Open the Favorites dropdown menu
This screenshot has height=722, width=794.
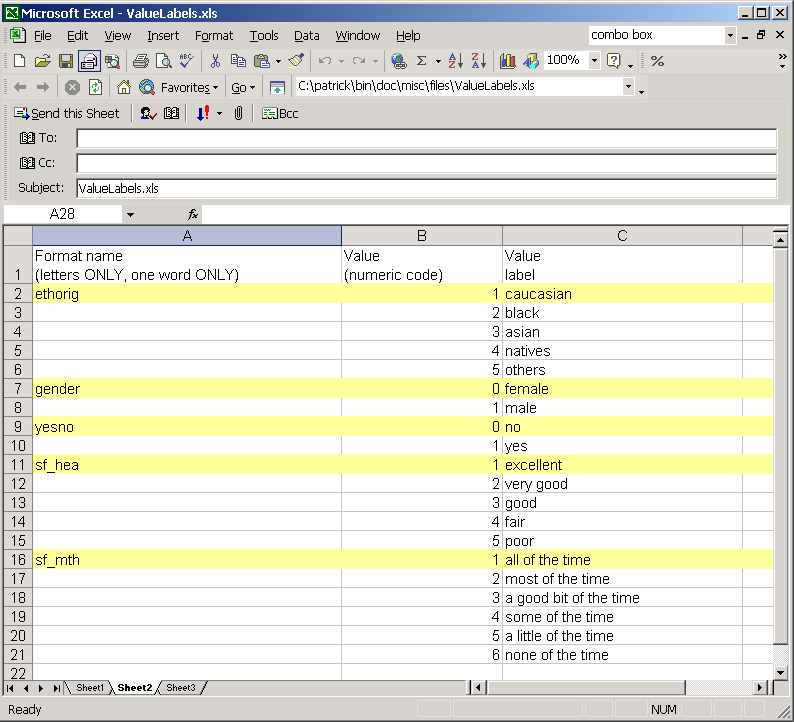tap(189, 87)
